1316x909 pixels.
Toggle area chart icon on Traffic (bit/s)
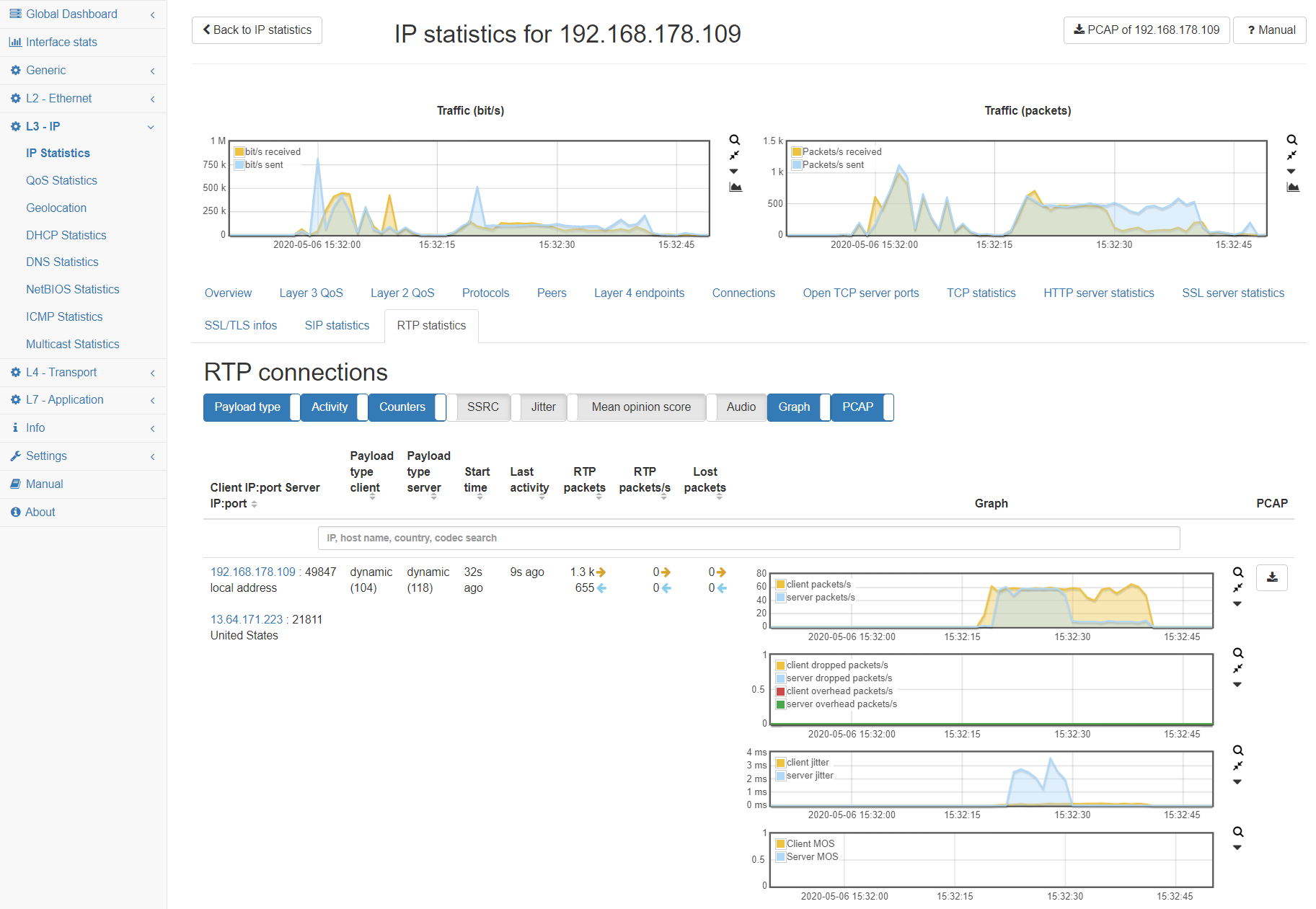tap(736, 187)
